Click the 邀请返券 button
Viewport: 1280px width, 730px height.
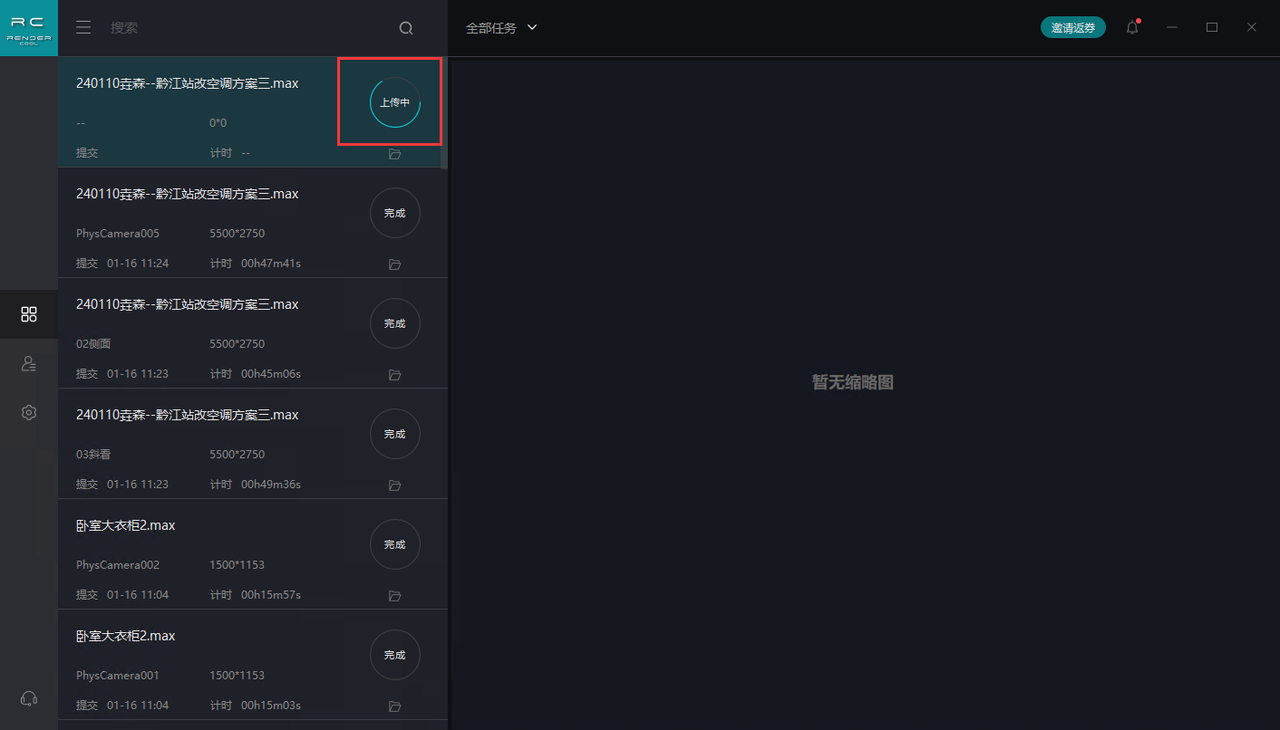click(x=1072, y=28)
